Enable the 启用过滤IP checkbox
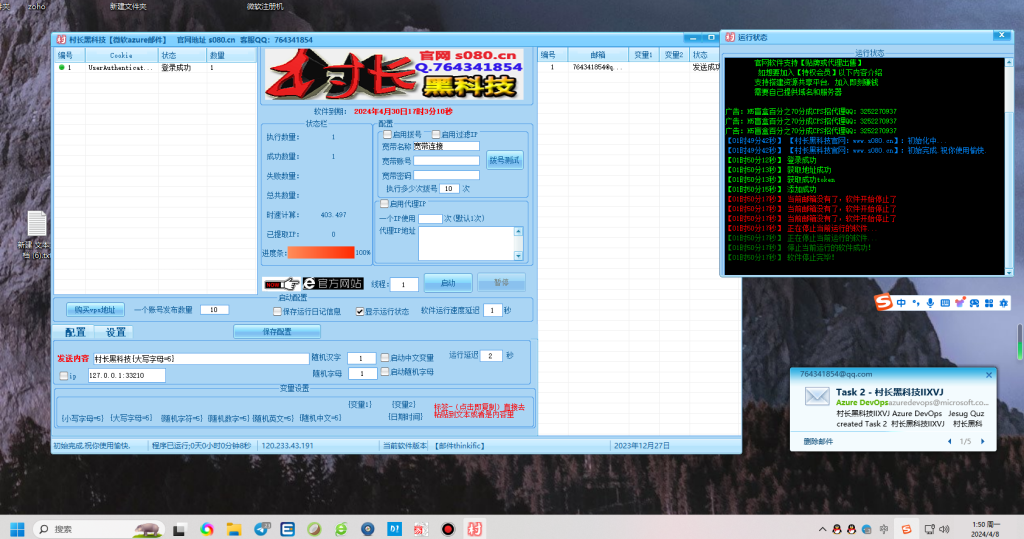Viewport: 1024px width, 539px height. click(x=436, y=135)
